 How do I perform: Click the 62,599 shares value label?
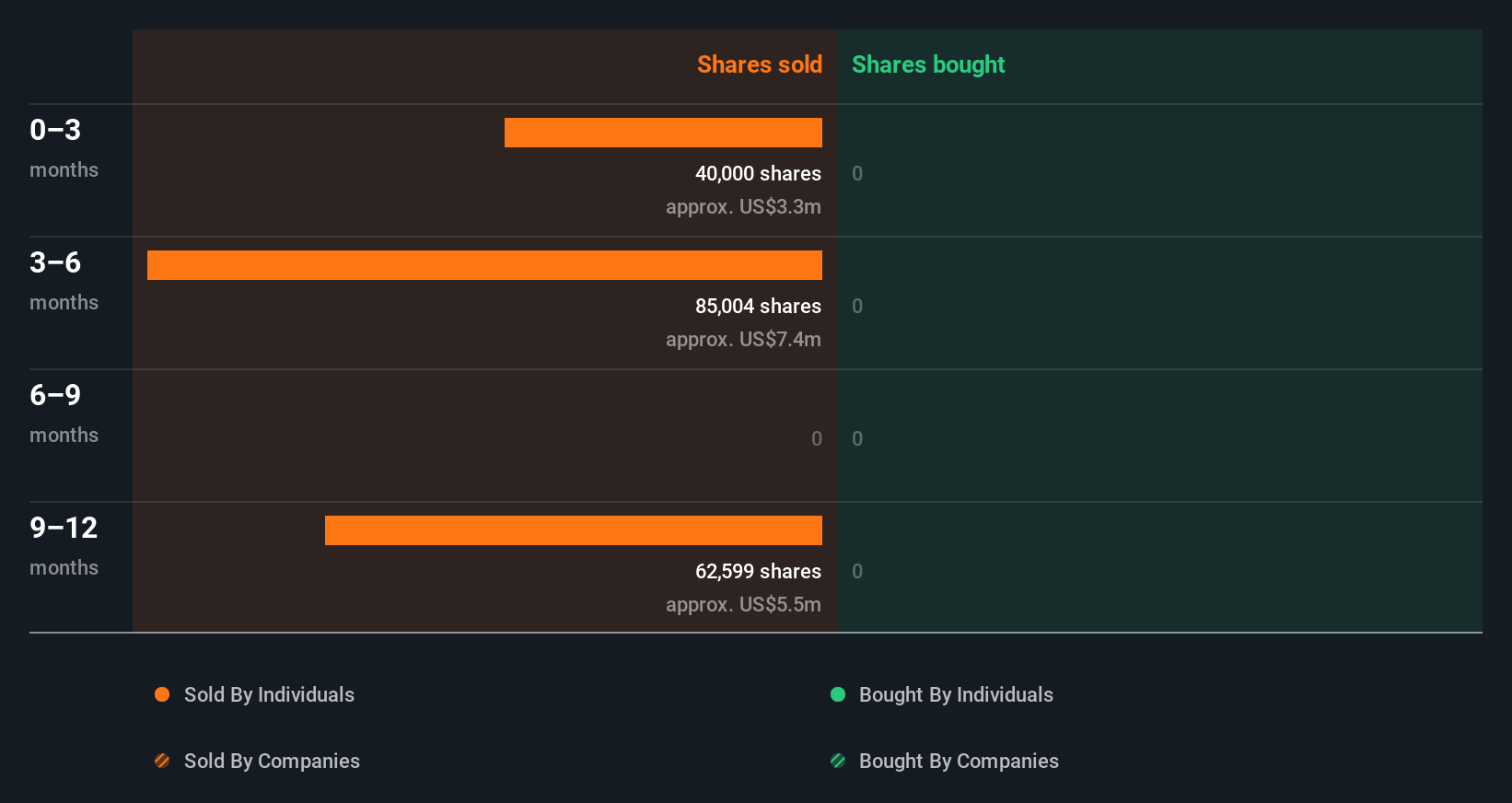(758, 571)
